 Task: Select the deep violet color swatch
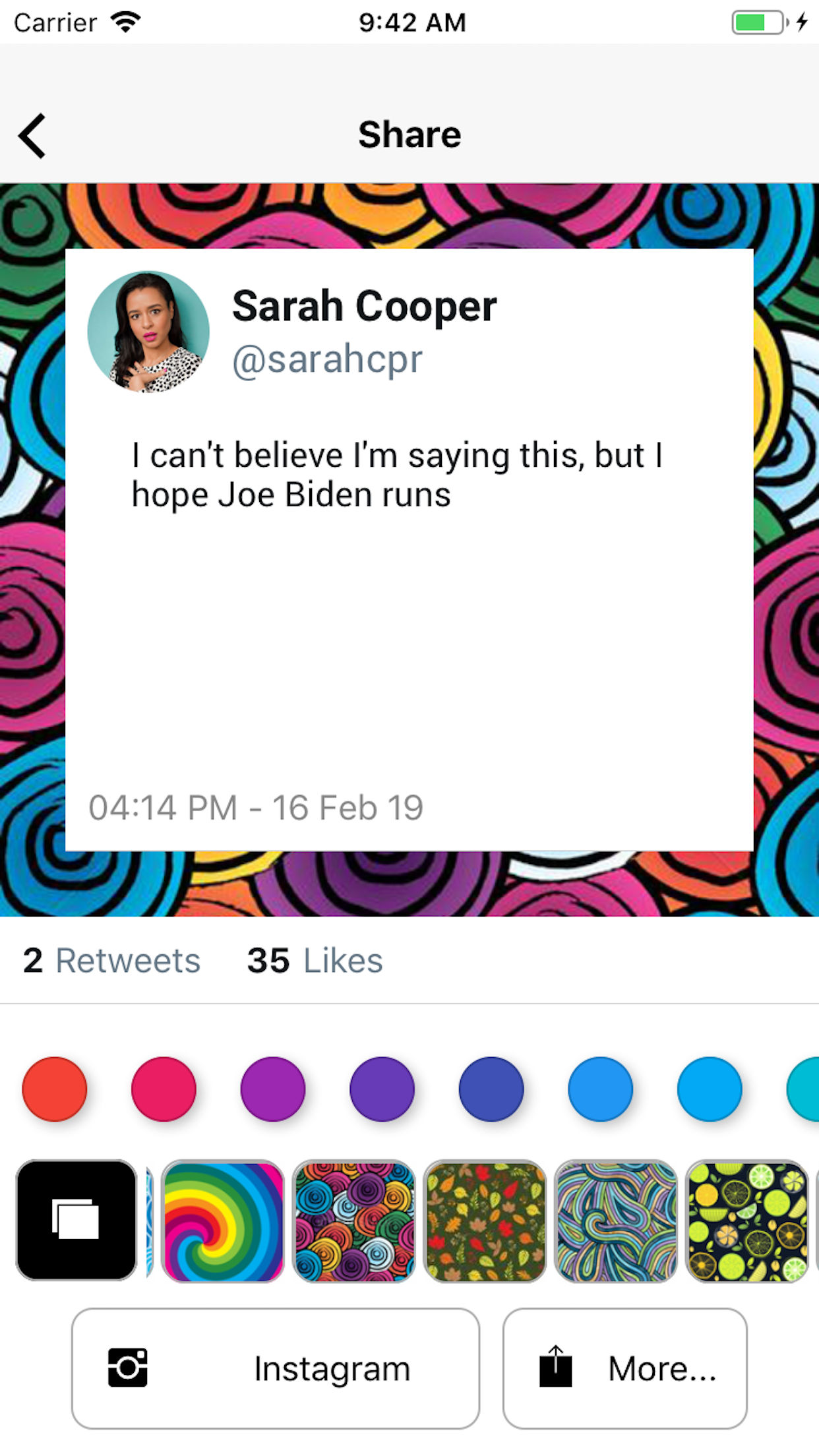click(x=382, y=1089)
